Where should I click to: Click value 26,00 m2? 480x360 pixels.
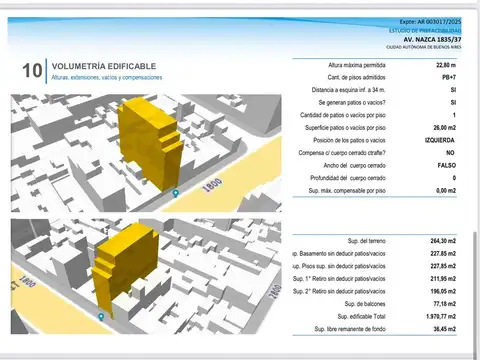(x=445, y=128)
